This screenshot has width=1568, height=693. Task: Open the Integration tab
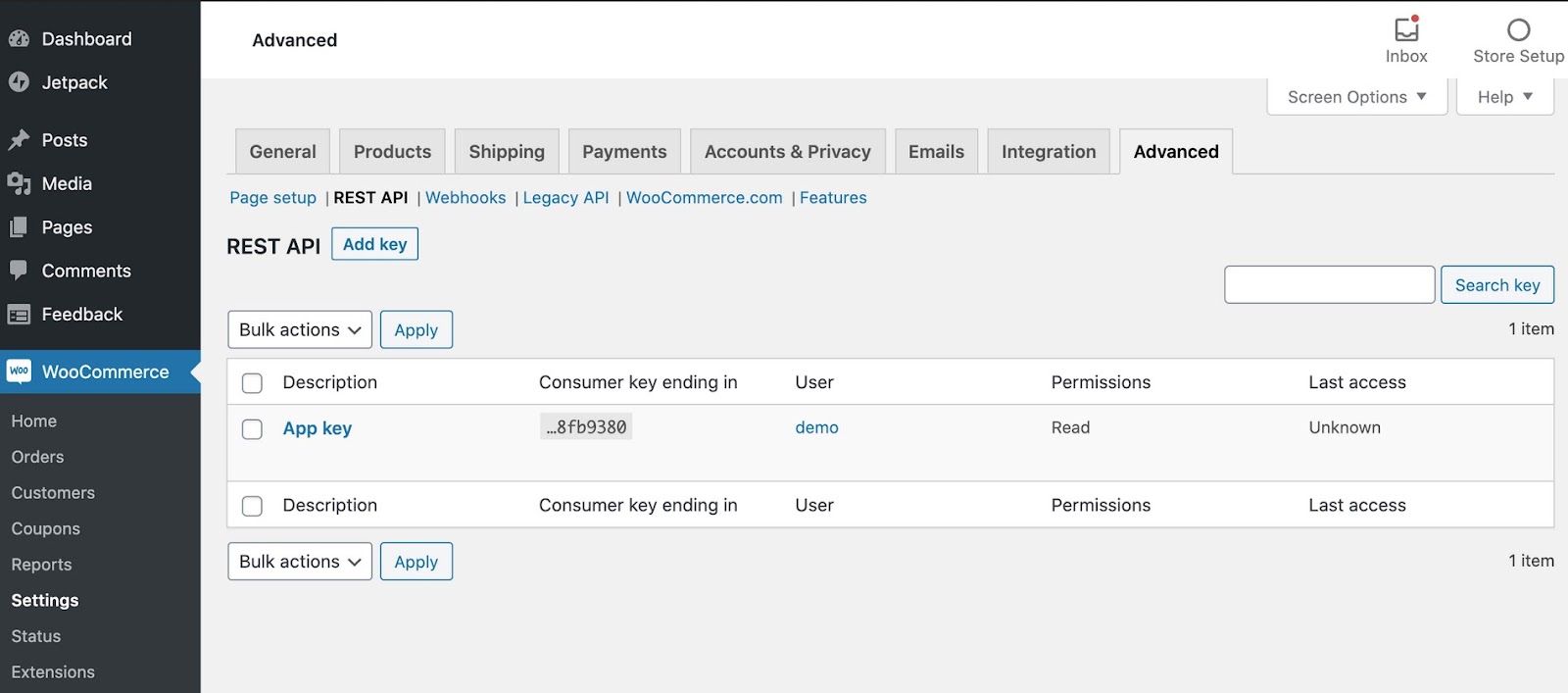(1049, 152)
